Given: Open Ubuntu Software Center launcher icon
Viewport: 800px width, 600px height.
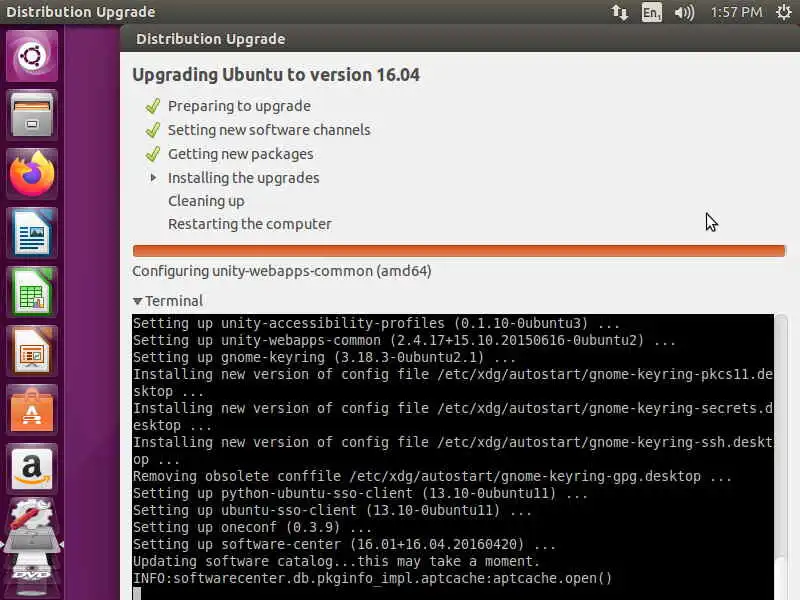Looking at the screenshot, I should pyautogui.click(x=32, y=411).
